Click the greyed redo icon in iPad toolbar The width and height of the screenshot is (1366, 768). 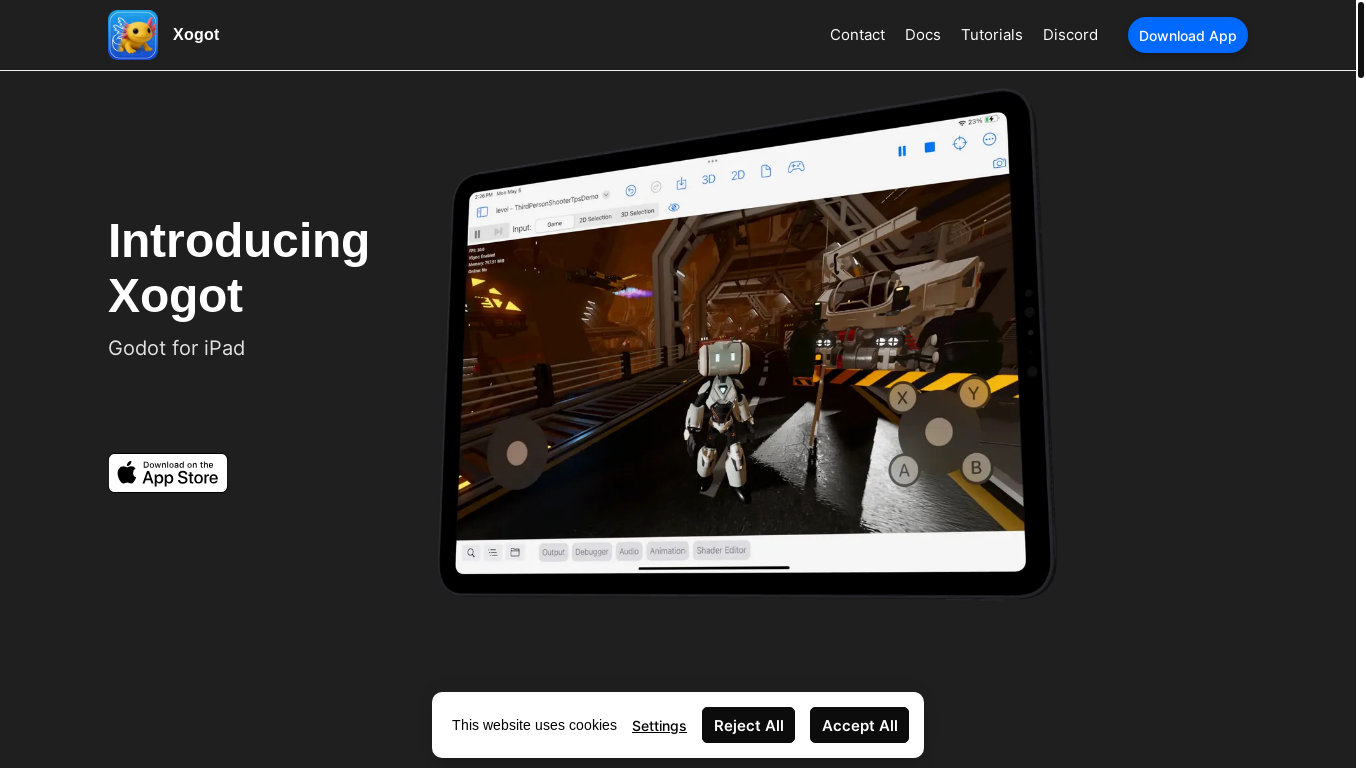tap(656, 187)
